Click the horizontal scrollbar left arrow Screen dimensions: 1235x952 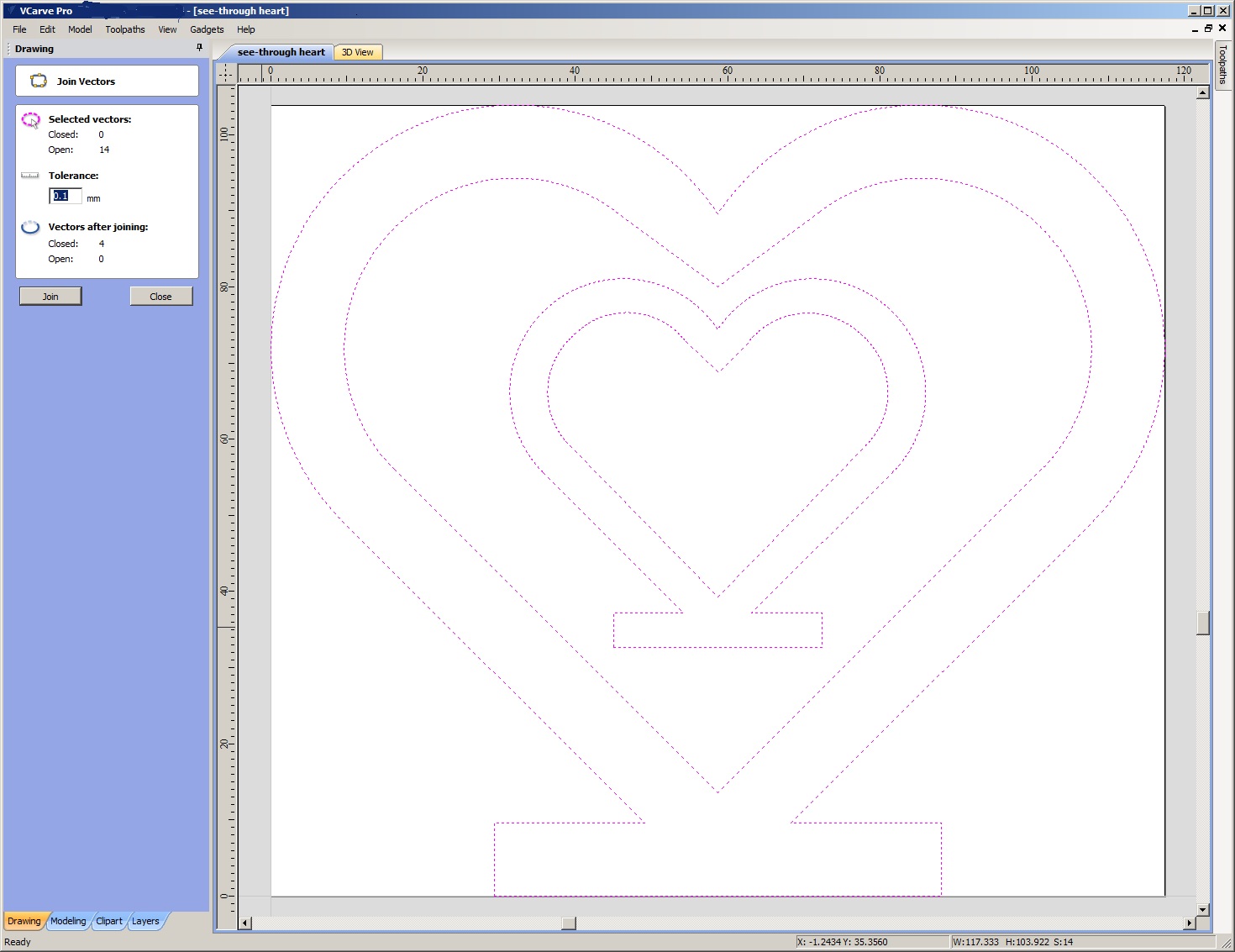point(245,923)
